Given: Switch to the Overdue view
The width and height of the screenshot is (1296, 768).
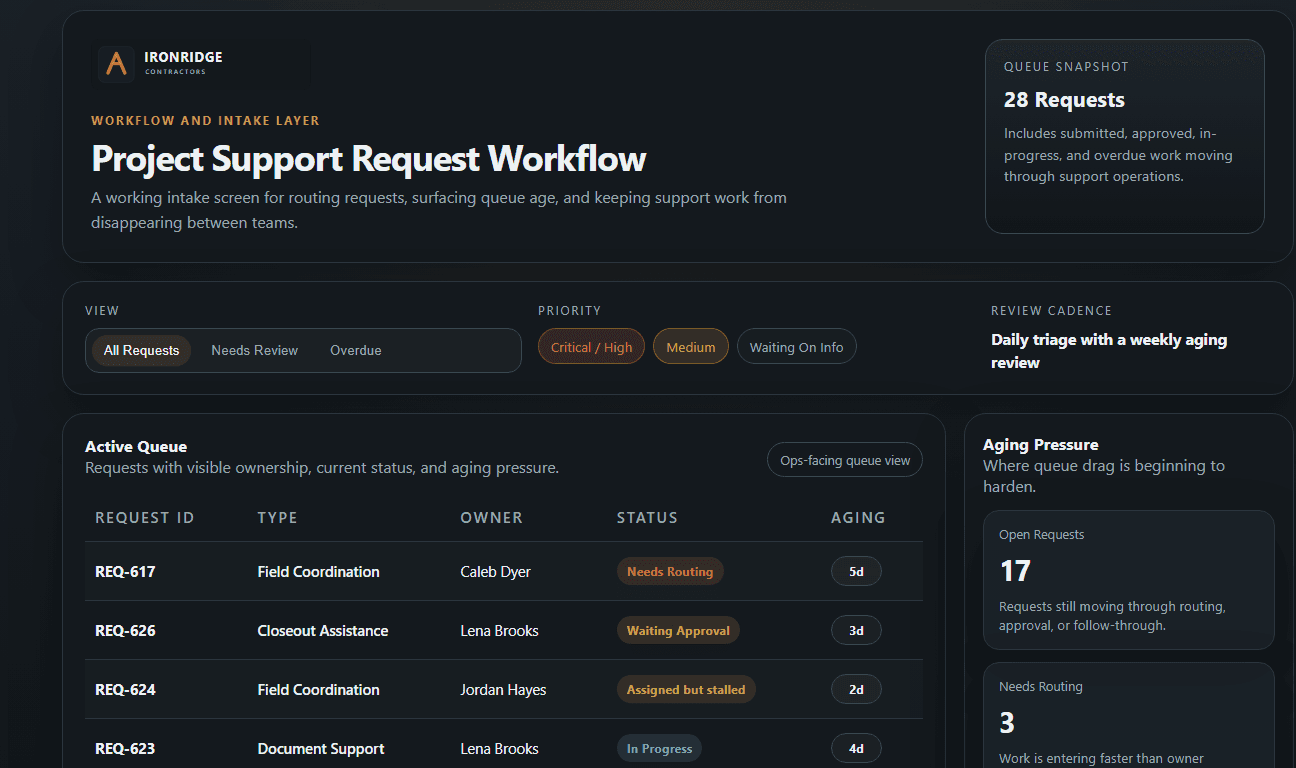Looking at the screenshot, I should 355,350.
